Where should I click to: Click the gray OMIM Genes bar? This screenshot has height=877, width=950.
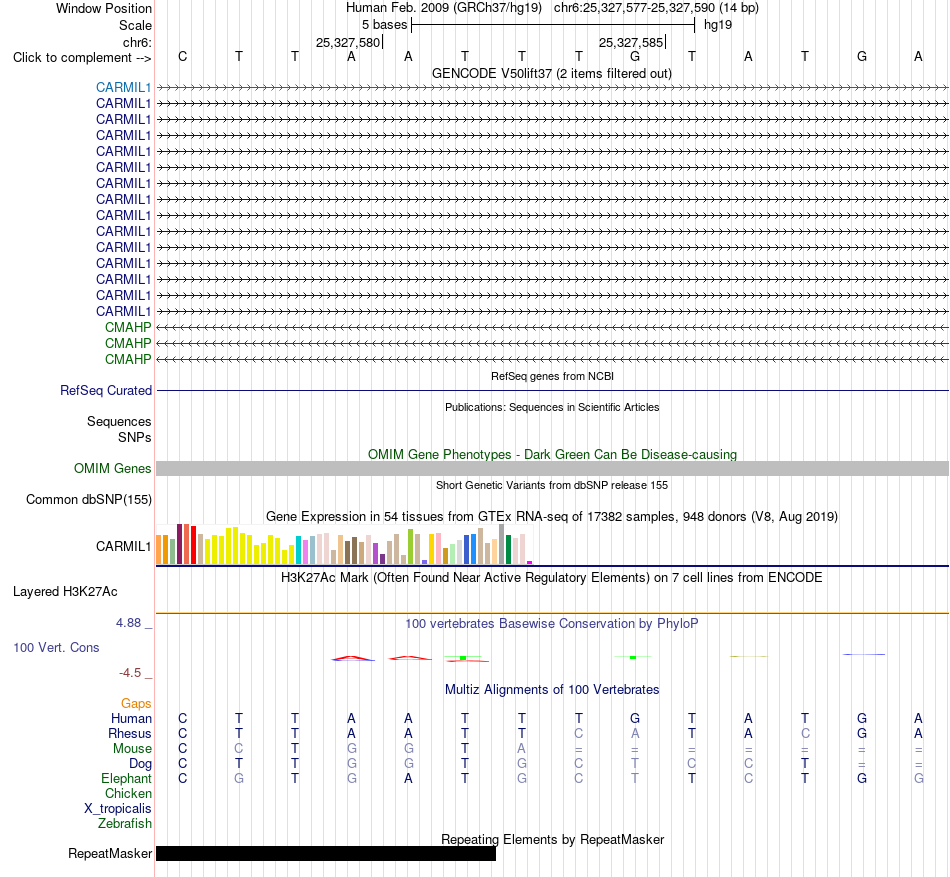[552, 468]
